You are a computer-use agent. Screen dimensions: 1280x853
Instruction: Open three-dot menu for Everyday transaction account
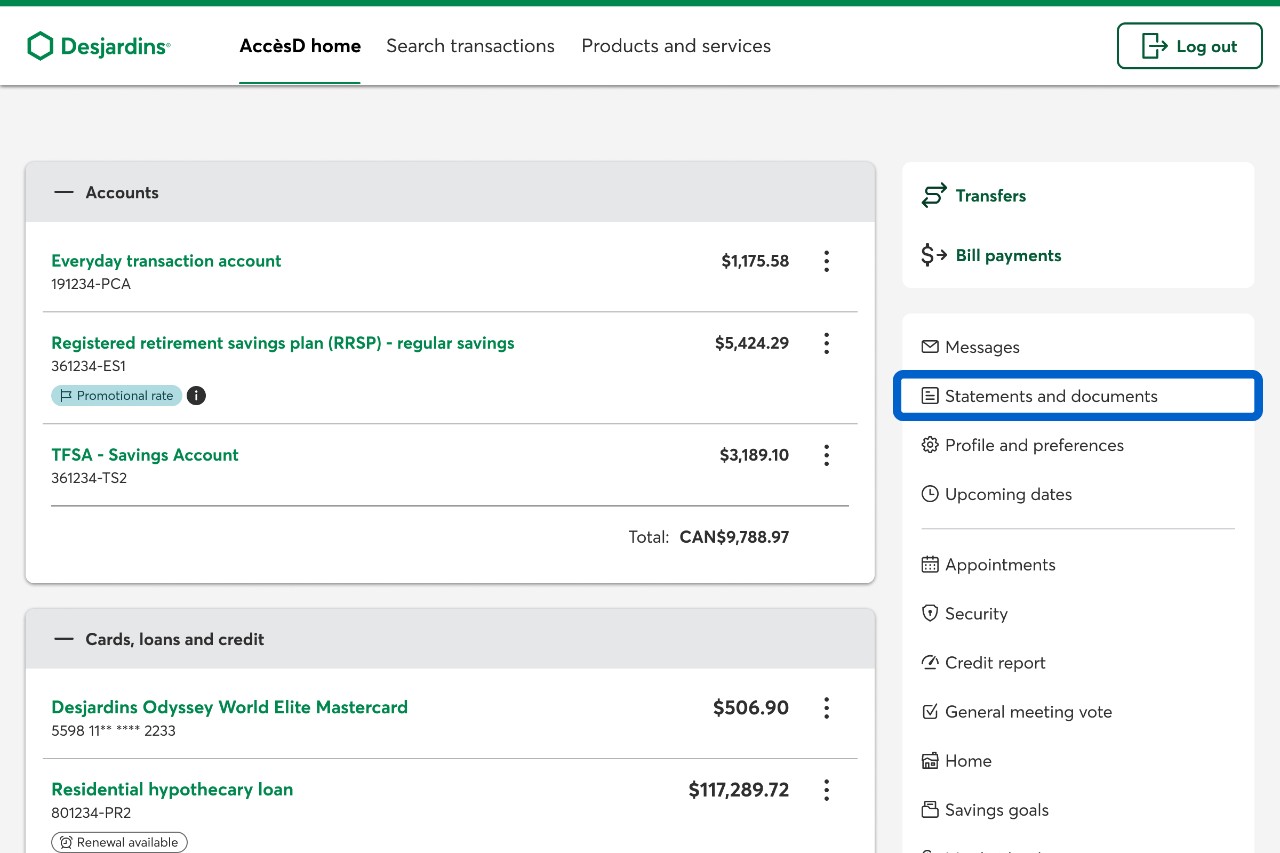[x=826, y=261]
